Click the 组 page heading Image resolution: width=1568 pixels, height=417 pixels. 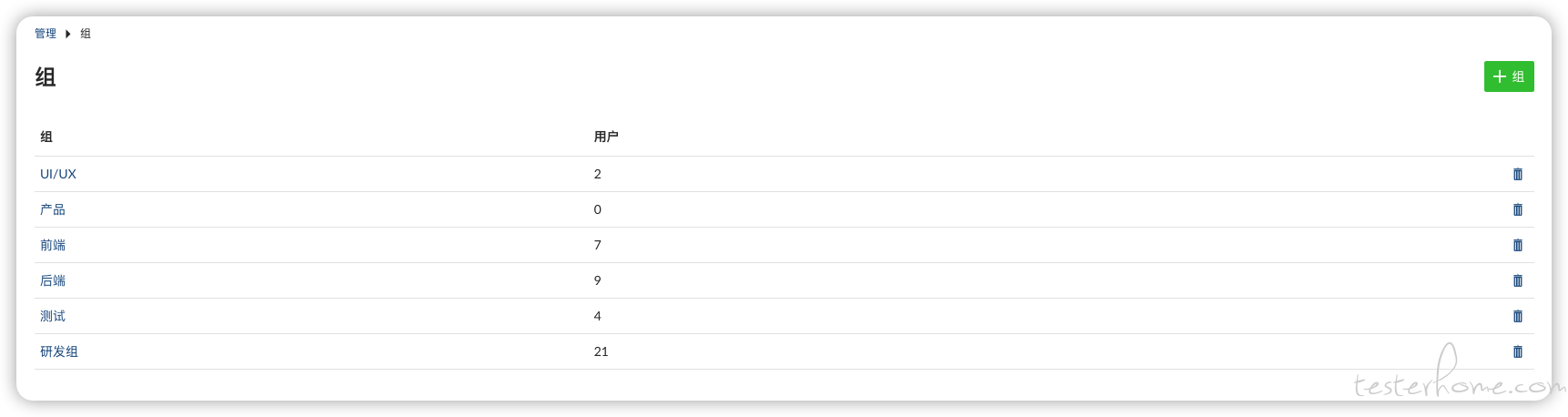tap(46, 77)
